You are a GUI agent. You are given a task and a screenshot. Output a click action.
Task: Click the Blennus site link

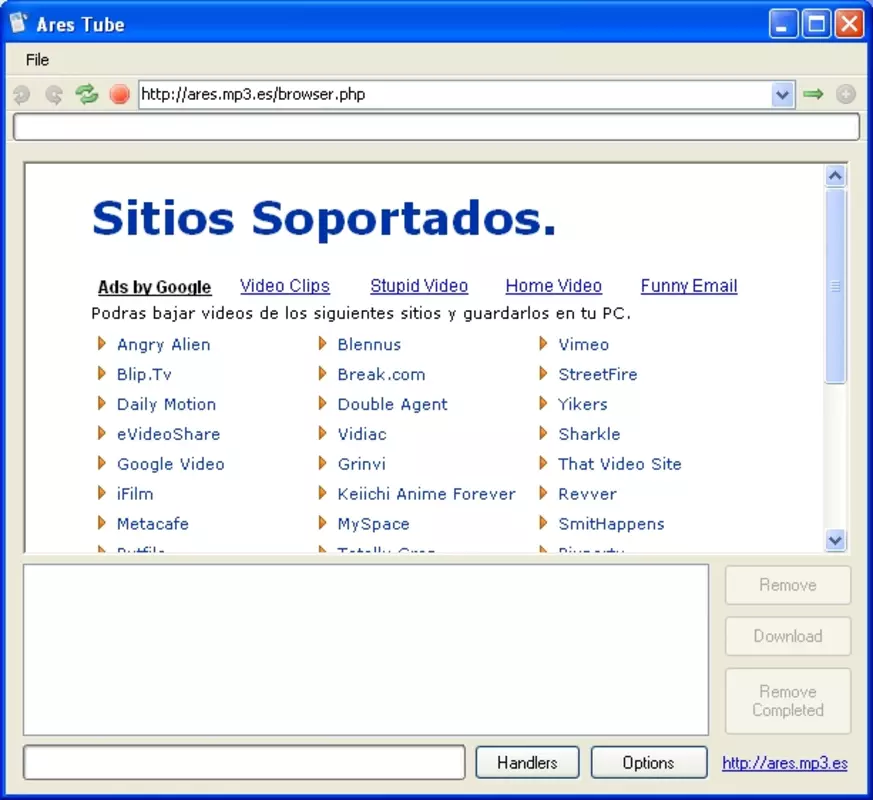coord(369,345)
